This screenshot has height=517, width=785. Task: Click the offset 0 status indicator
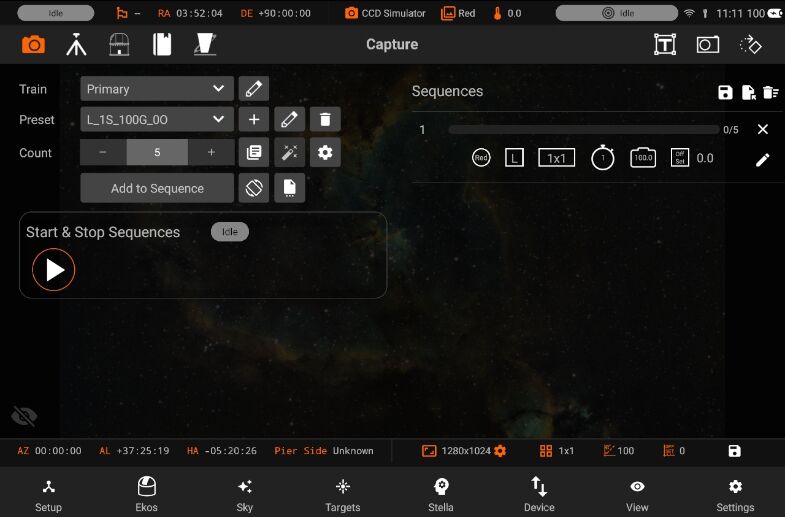point(674,451)
